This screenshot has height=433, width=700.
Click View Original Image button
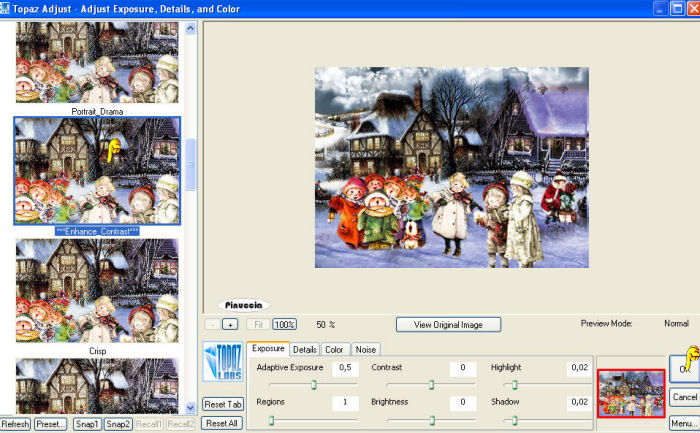448,325
